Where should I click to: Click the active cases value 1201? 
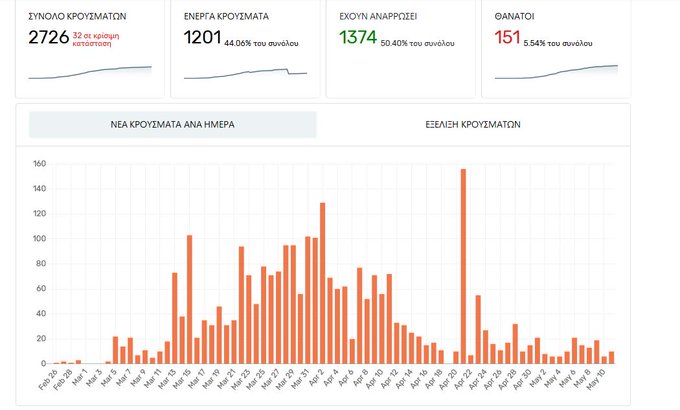coord(203,37)
